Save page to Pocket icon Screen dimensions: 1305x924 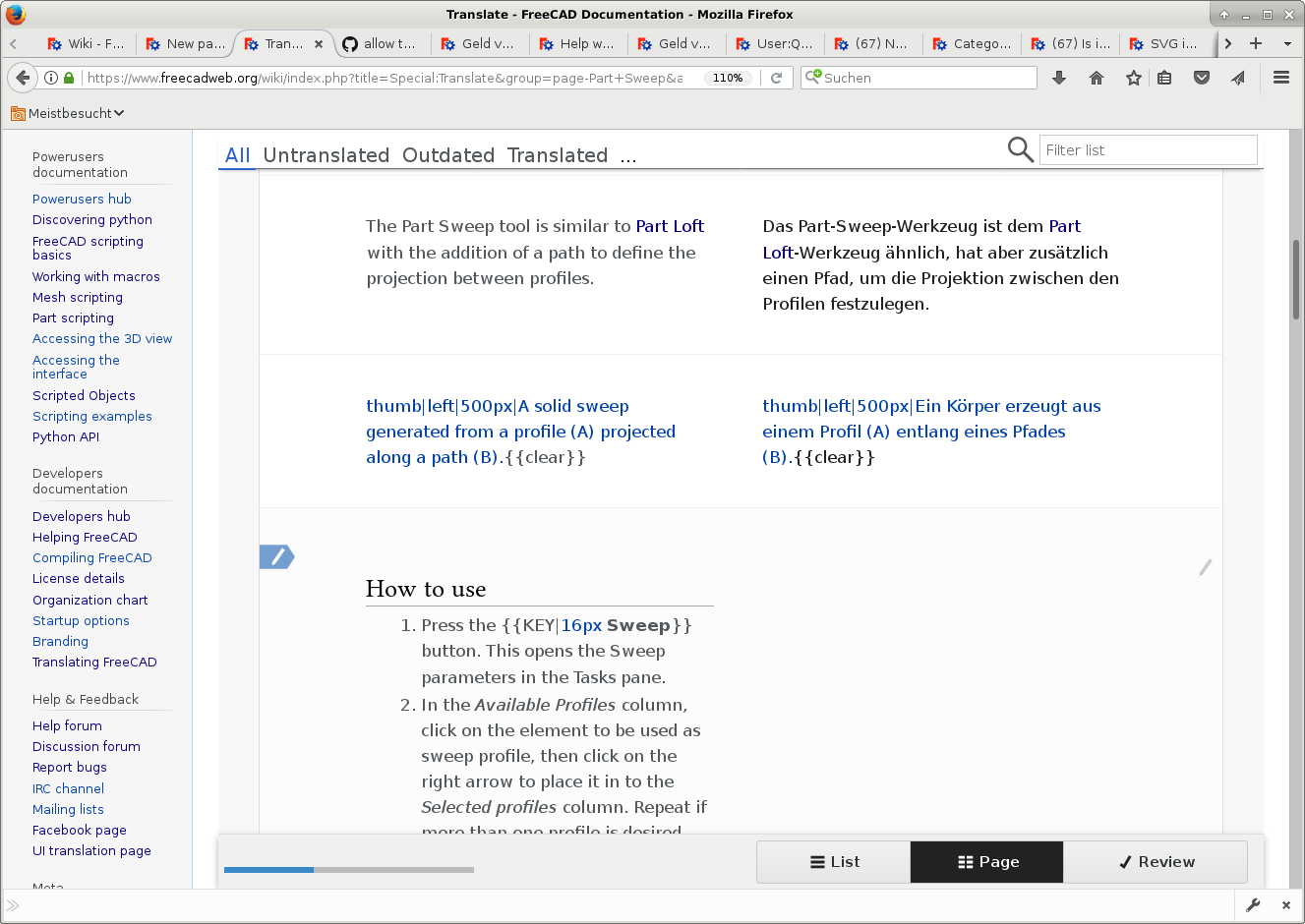1202,78
